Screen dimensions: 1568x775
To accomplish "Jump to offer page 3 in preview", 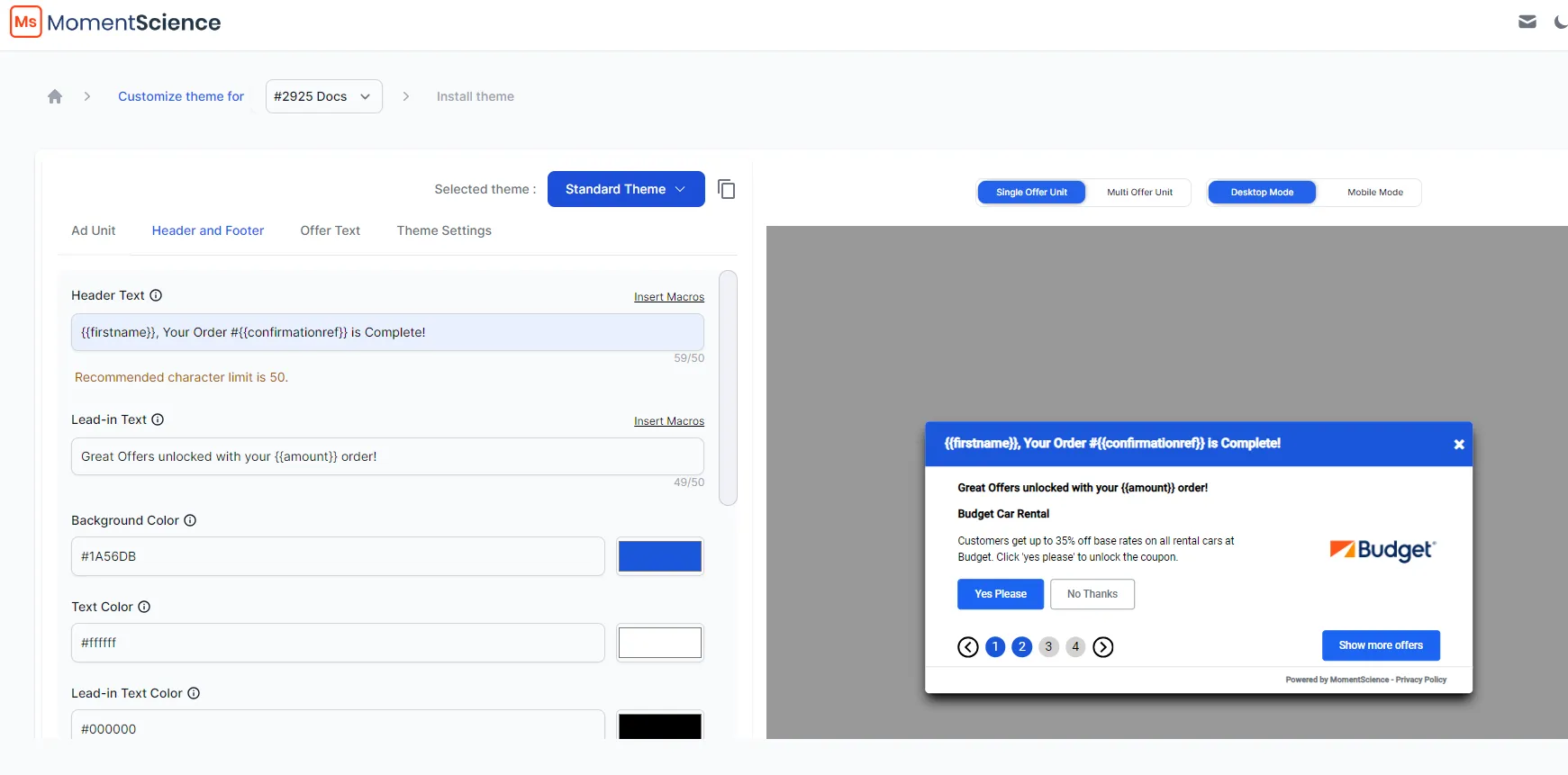I will tap(1048, 647).
